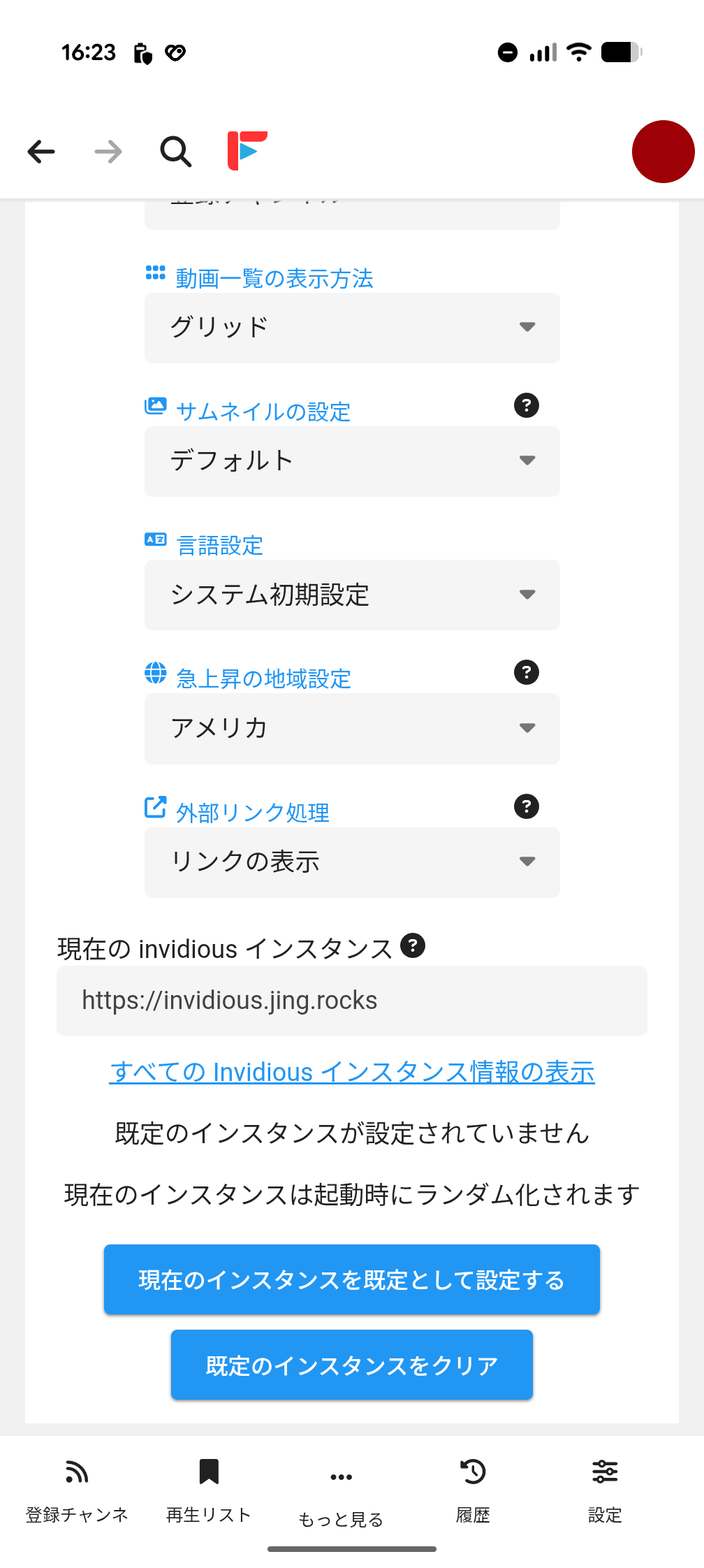Open 動画一覧の表示方法 dropdown showing グリッド
This screenshot has height=1568, width=704.
[352, 328]
